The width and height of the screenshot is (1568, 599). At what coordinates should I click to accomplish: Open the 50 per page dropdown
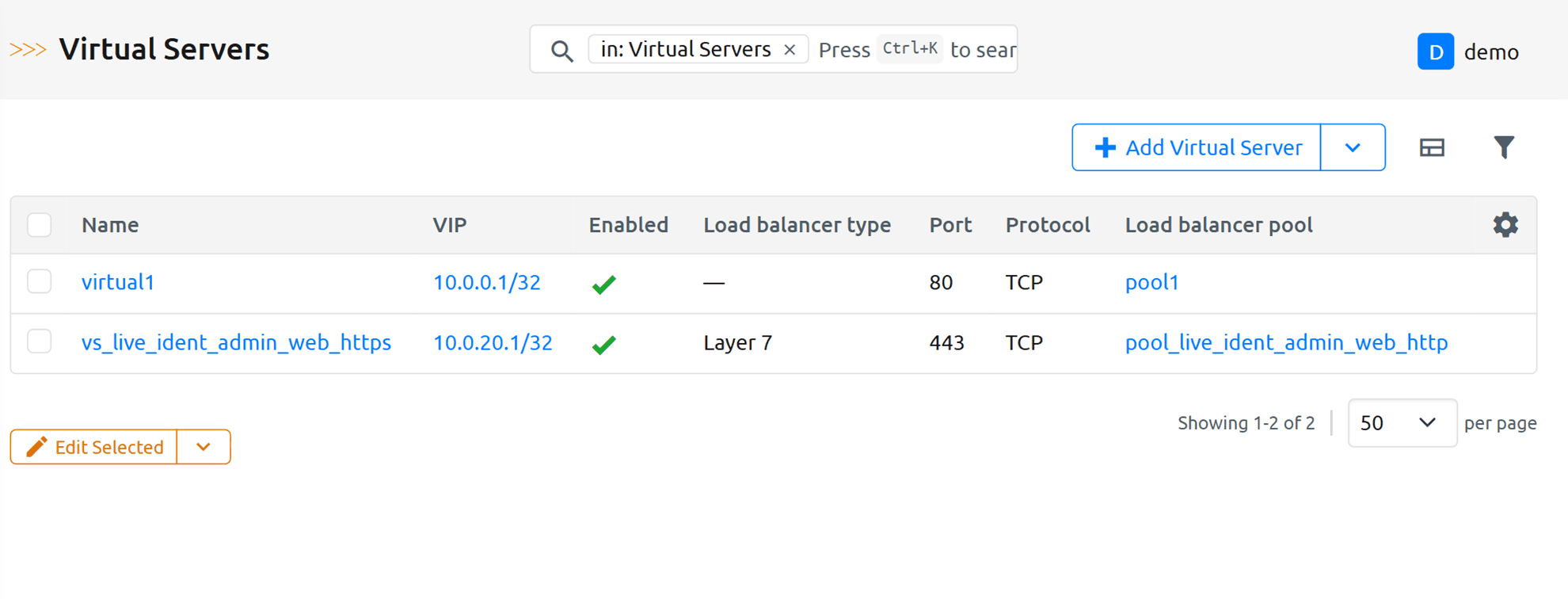point(1401,423)
